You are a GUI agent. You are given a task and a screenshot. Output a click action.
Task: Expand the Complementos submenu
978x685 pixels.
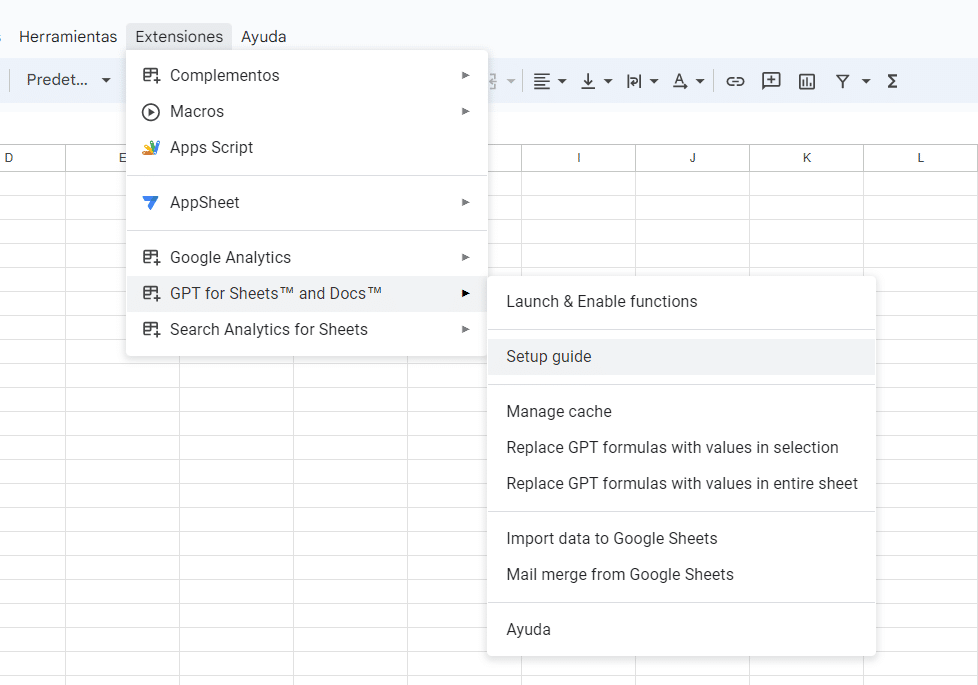coord(306,75)
